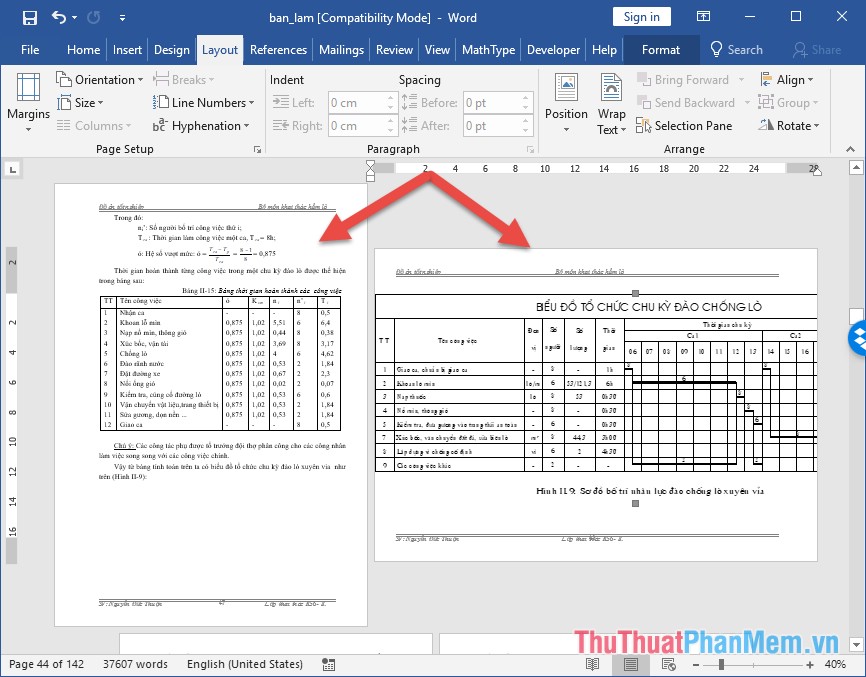The height and width of the screenshot is (677, 866).
Task: Expand the Line Numbers dropdown
Action: pos(203,102)
